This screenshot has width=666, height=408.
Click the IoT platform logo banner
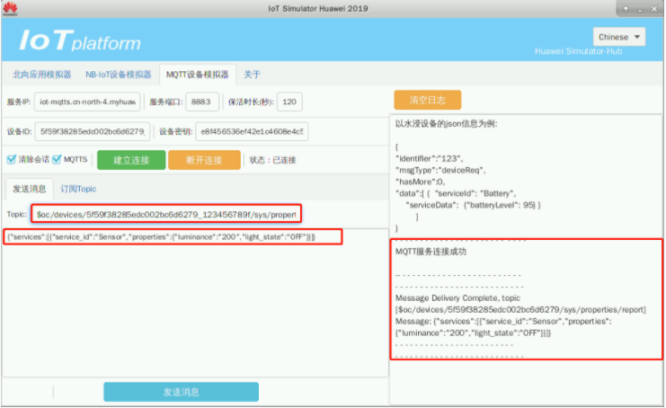80,41
